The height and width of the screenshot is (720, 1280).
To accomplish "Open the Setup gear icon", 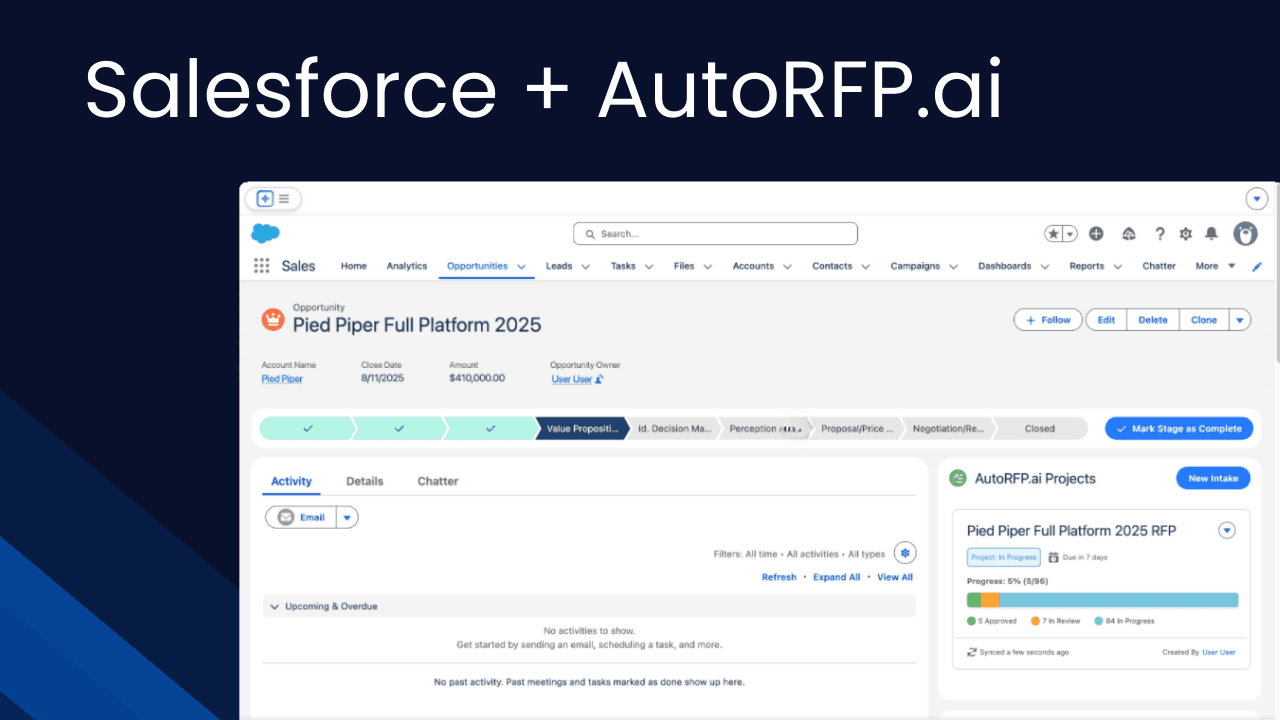I will [x=1186, y=234].
